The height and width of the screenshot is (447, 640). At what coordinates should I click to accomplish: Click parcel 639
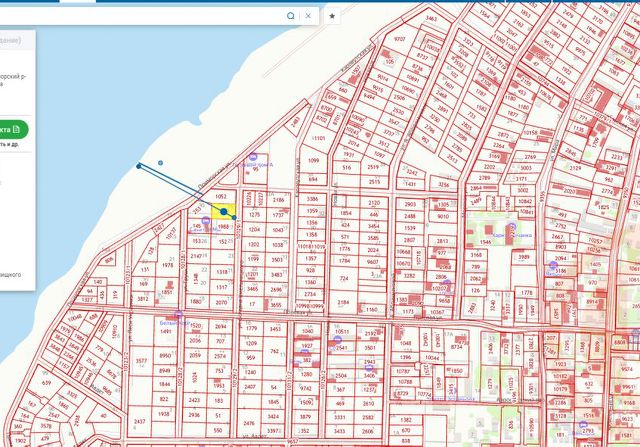(x=46, y=383)
